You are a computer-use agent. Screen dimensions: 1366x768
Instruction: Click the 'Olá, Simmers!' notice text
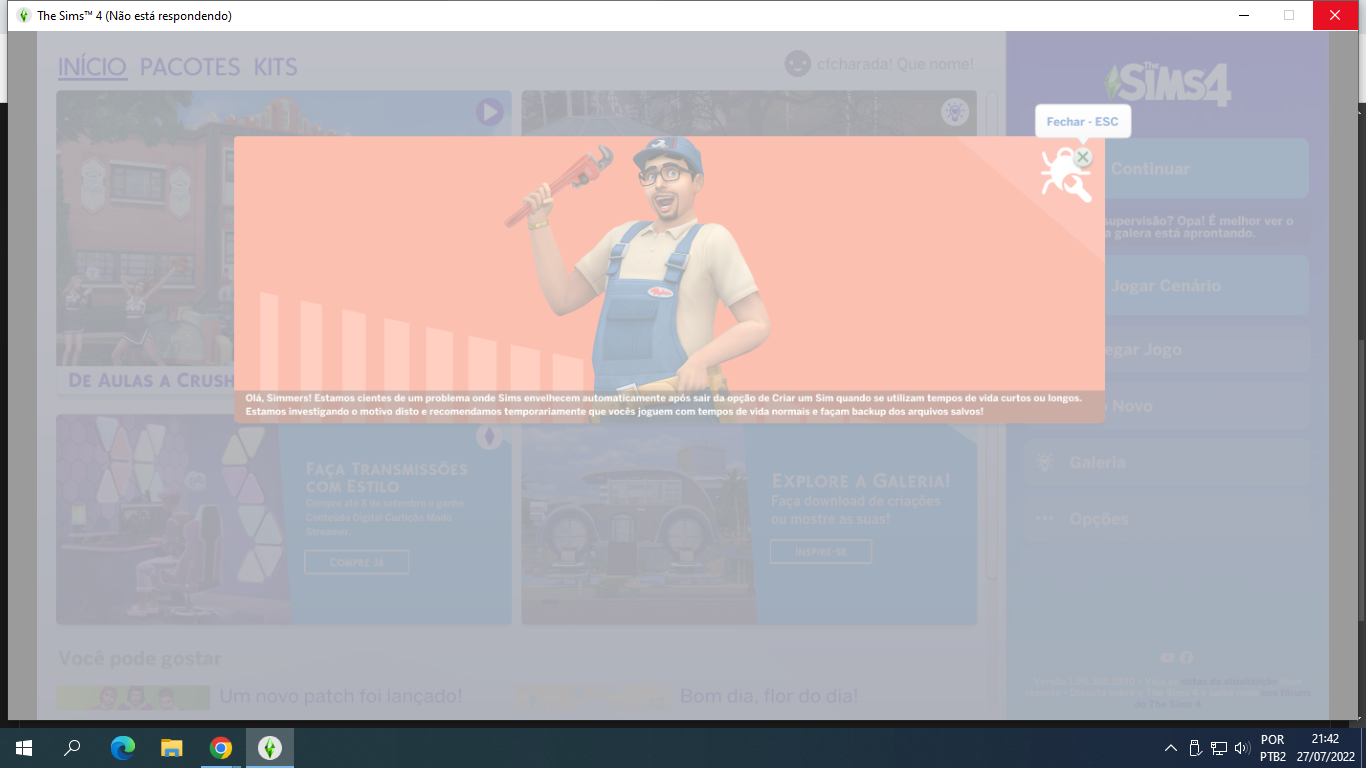point(663,404)
